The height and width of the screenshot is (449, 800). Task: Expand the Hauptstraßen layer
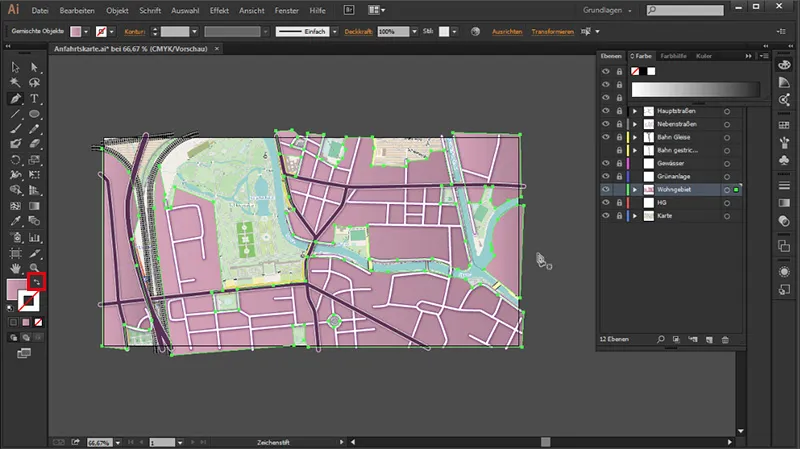coord(635,111)
